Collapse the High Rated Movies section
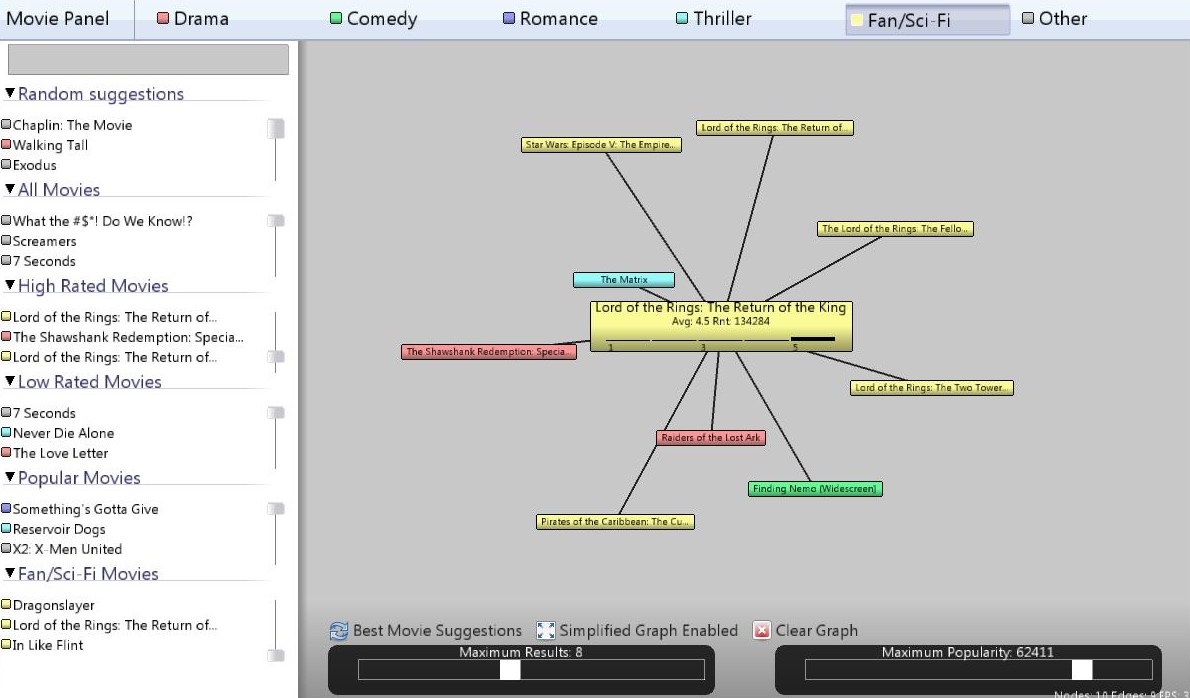This screenshot has width=1190, height=698. click(10, 285)
